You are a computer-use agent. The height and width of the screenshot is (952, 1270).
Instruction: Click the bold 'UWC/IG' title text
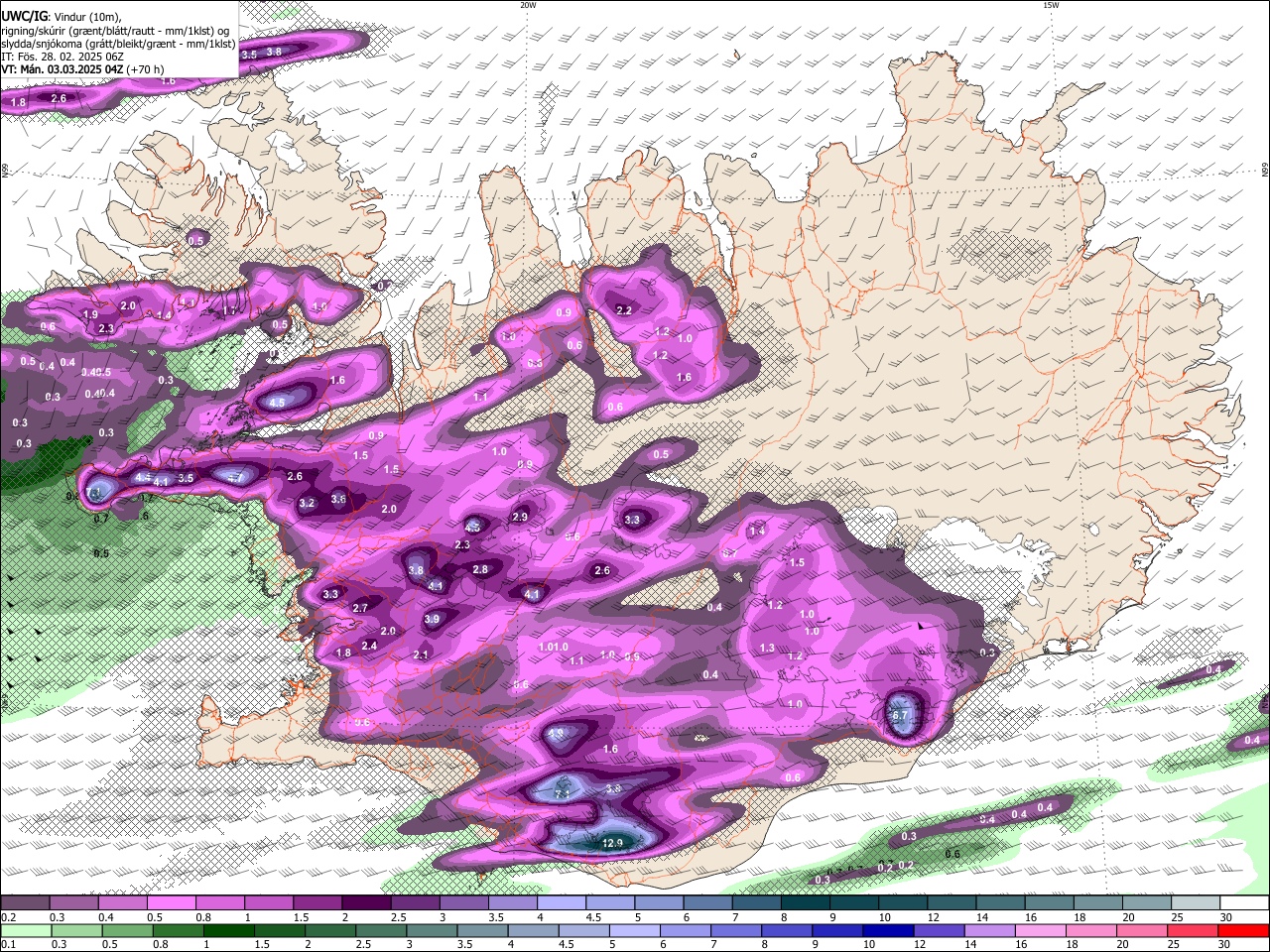(x=24, y=17)
